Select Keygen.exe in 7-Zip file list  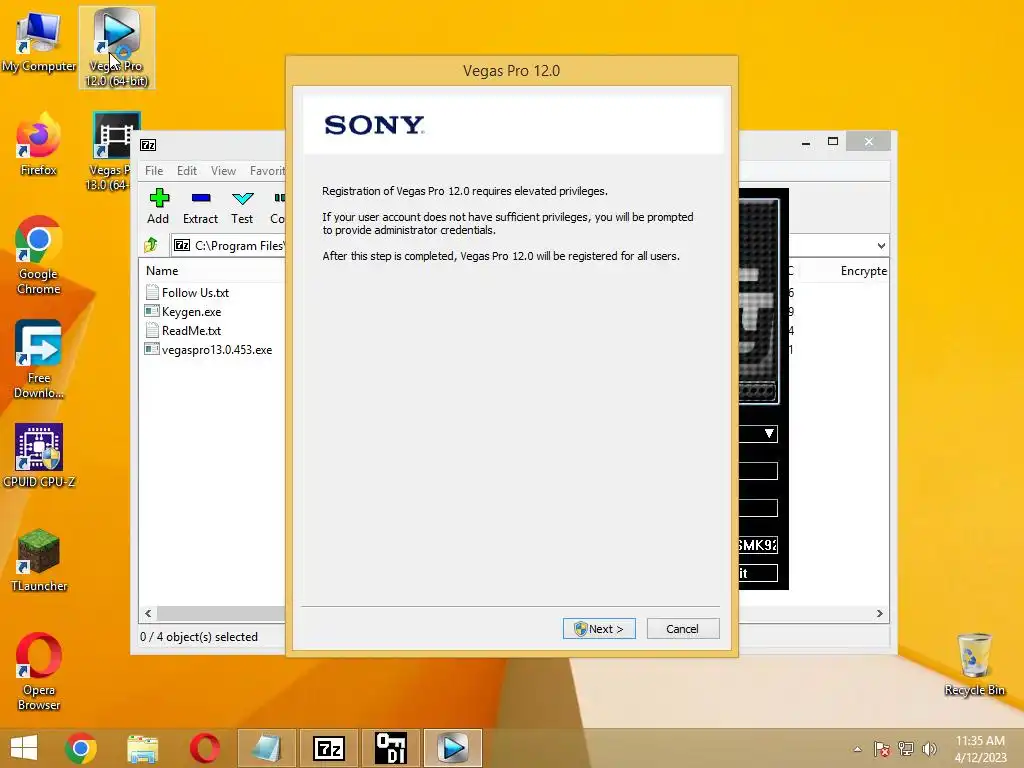coord(191,312)
